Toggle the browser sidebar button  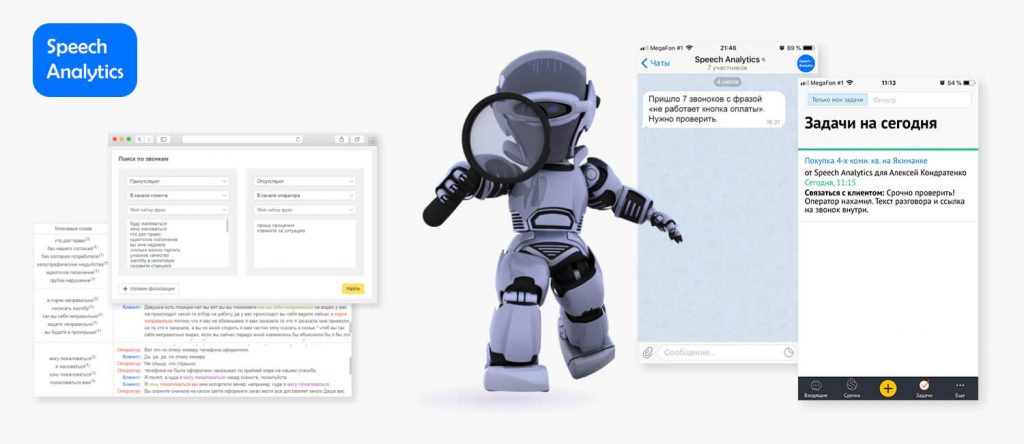pyautogui.click(x=163, y=139)
